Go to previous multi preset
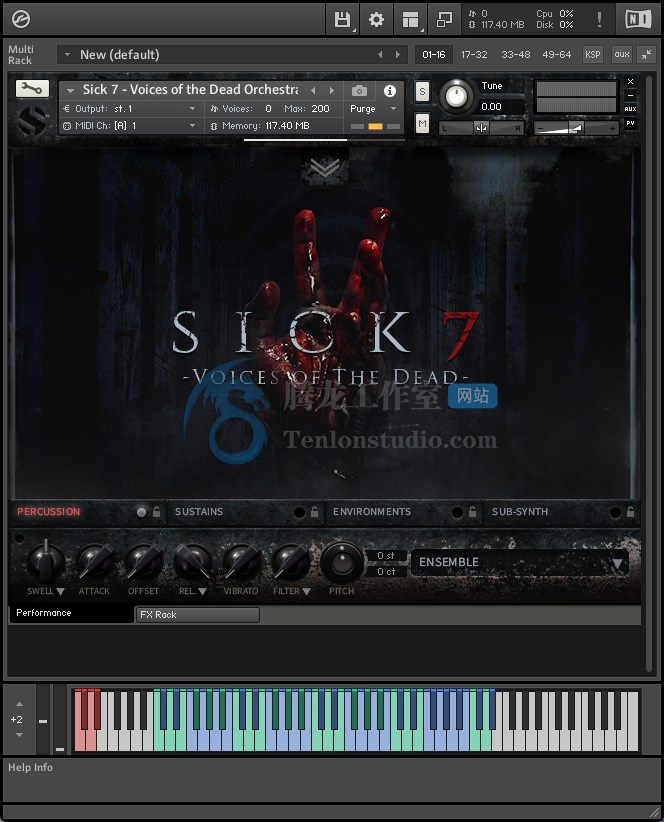 [x=380, y=55]
